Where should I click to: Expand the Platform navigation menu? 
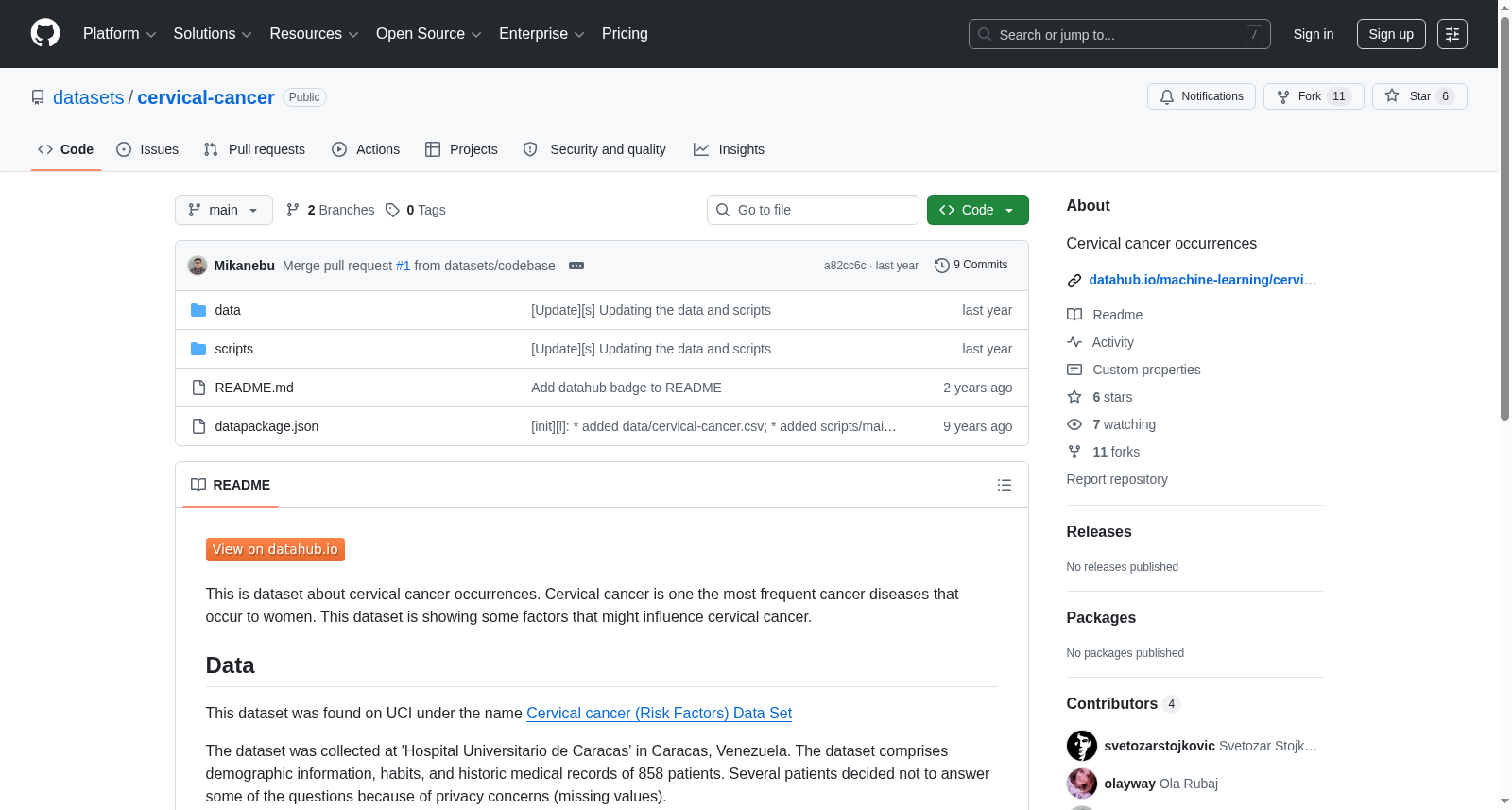click(x=119, y=34)
